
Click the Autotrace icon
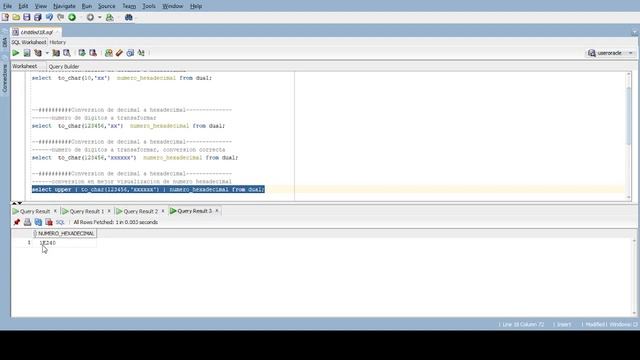click(x=56, y=53)
